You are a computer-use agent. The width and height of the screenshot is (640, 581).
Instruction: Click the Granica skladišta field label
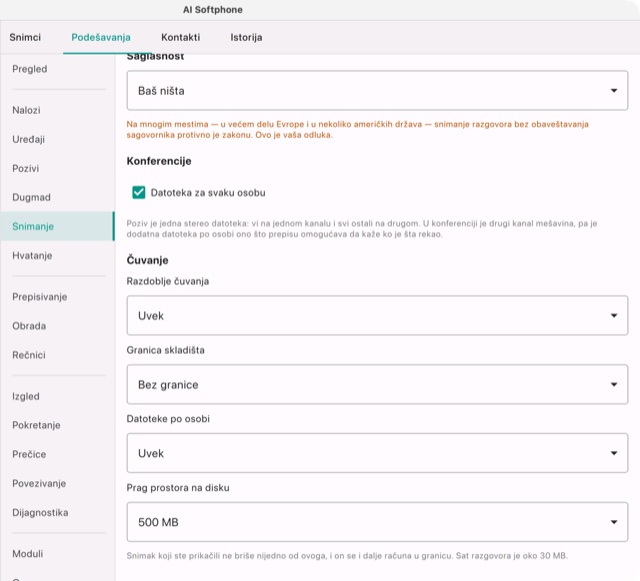[x=165, y=350]
